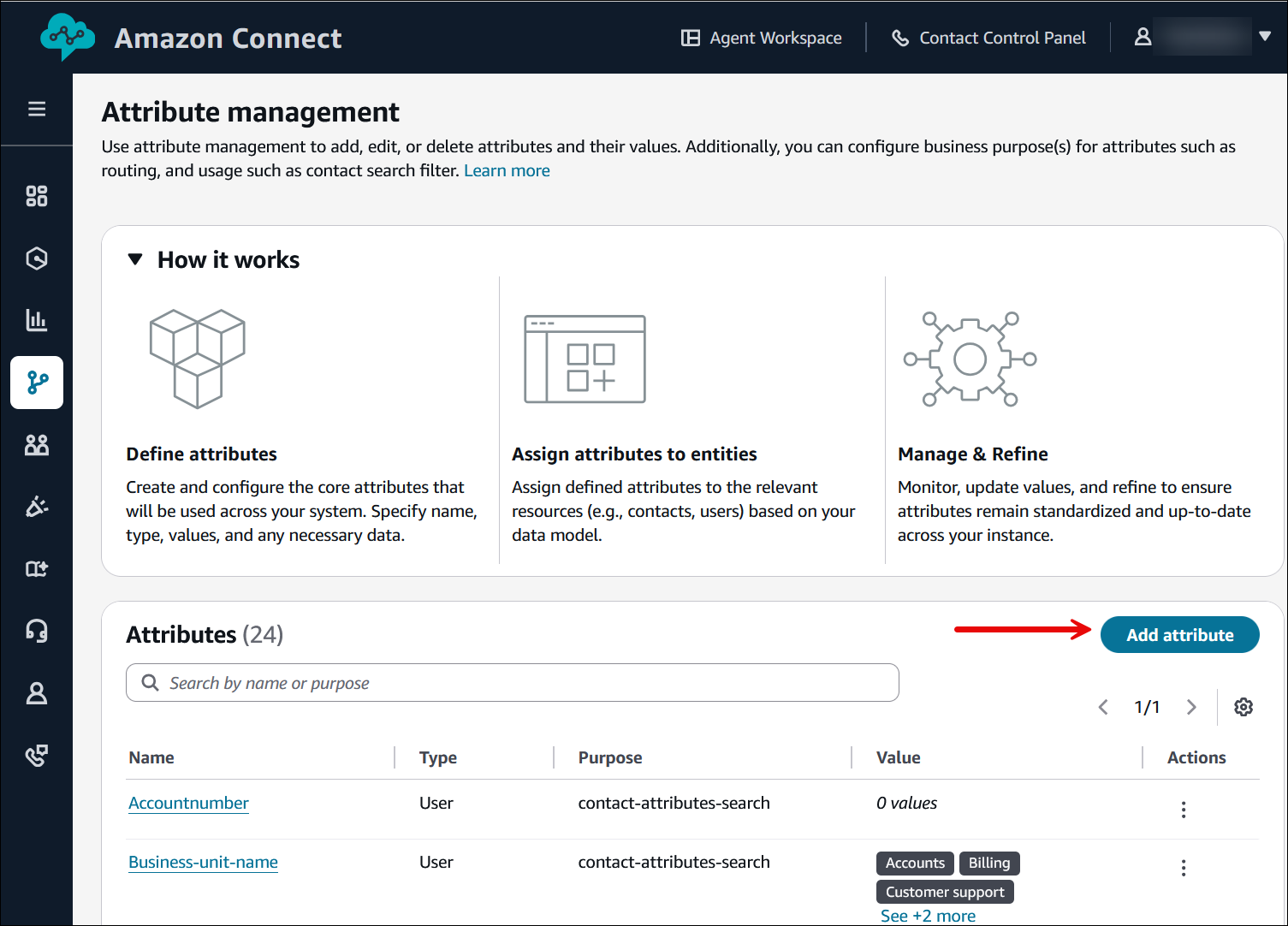1288x926 pixels.
Task: Select the headset agent icon in sidebar
Action: click(36, 630)
